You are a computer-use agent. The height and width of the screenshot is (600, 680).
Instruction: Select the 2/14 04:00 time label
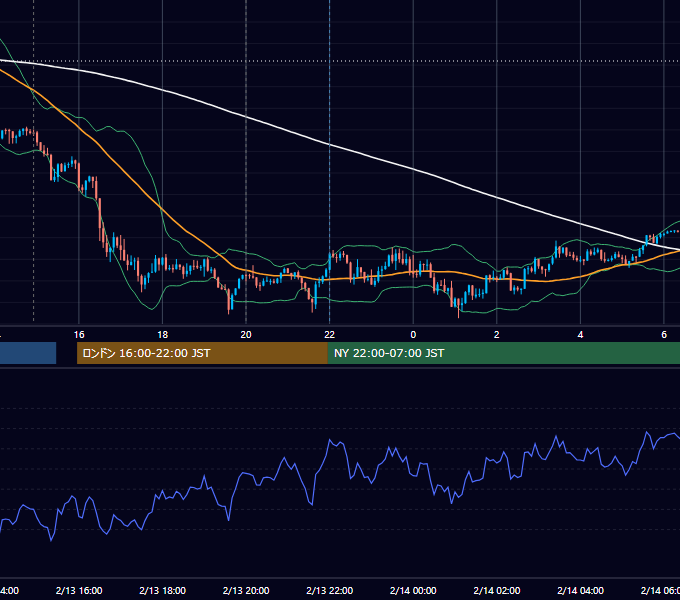[580, 590]
